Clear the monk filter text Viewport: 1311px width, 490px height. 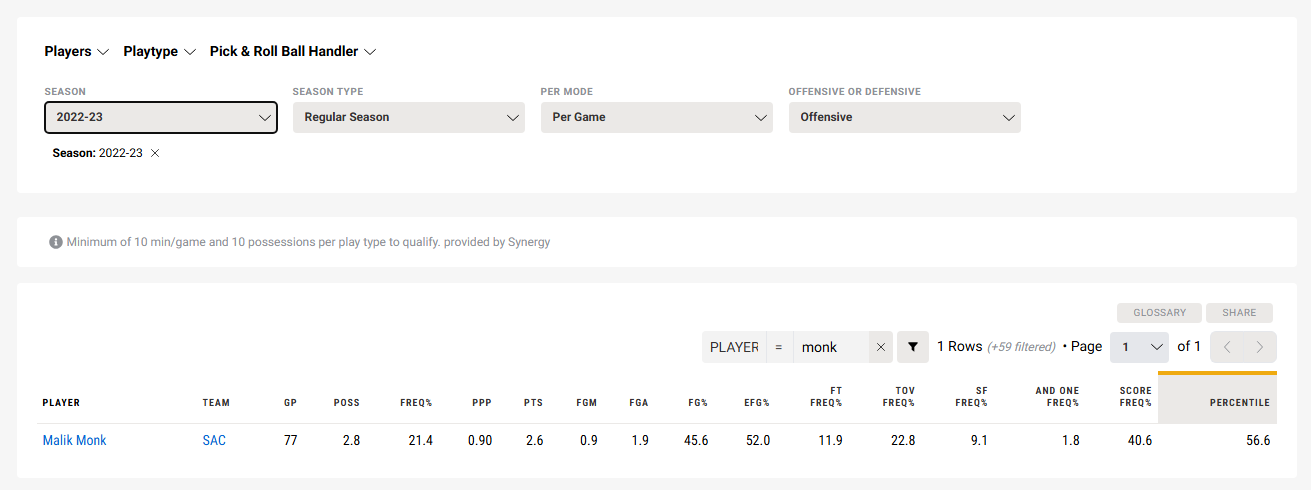point(881,347)
